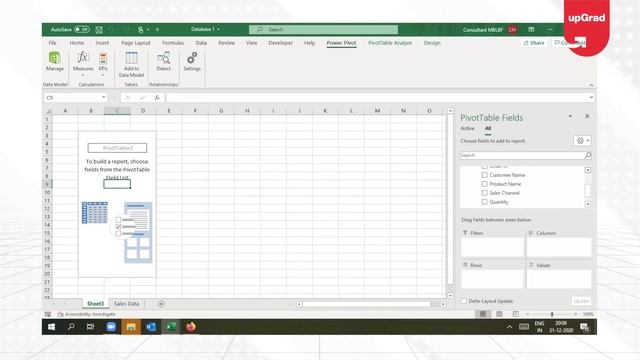
Task: Select column E header
Action: [x=169, y=111]
